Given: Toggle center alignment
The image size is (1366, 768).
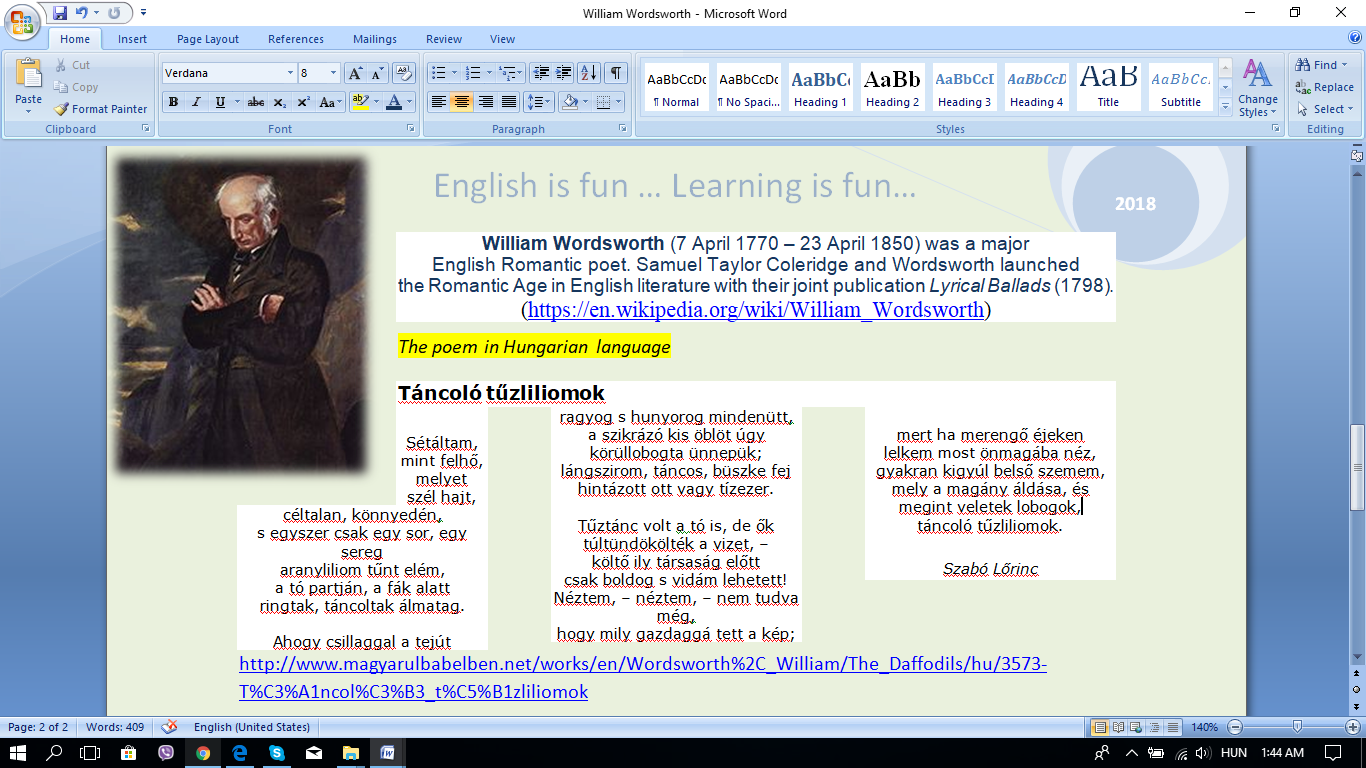Looking at the screenshot, I should [461, 102].
